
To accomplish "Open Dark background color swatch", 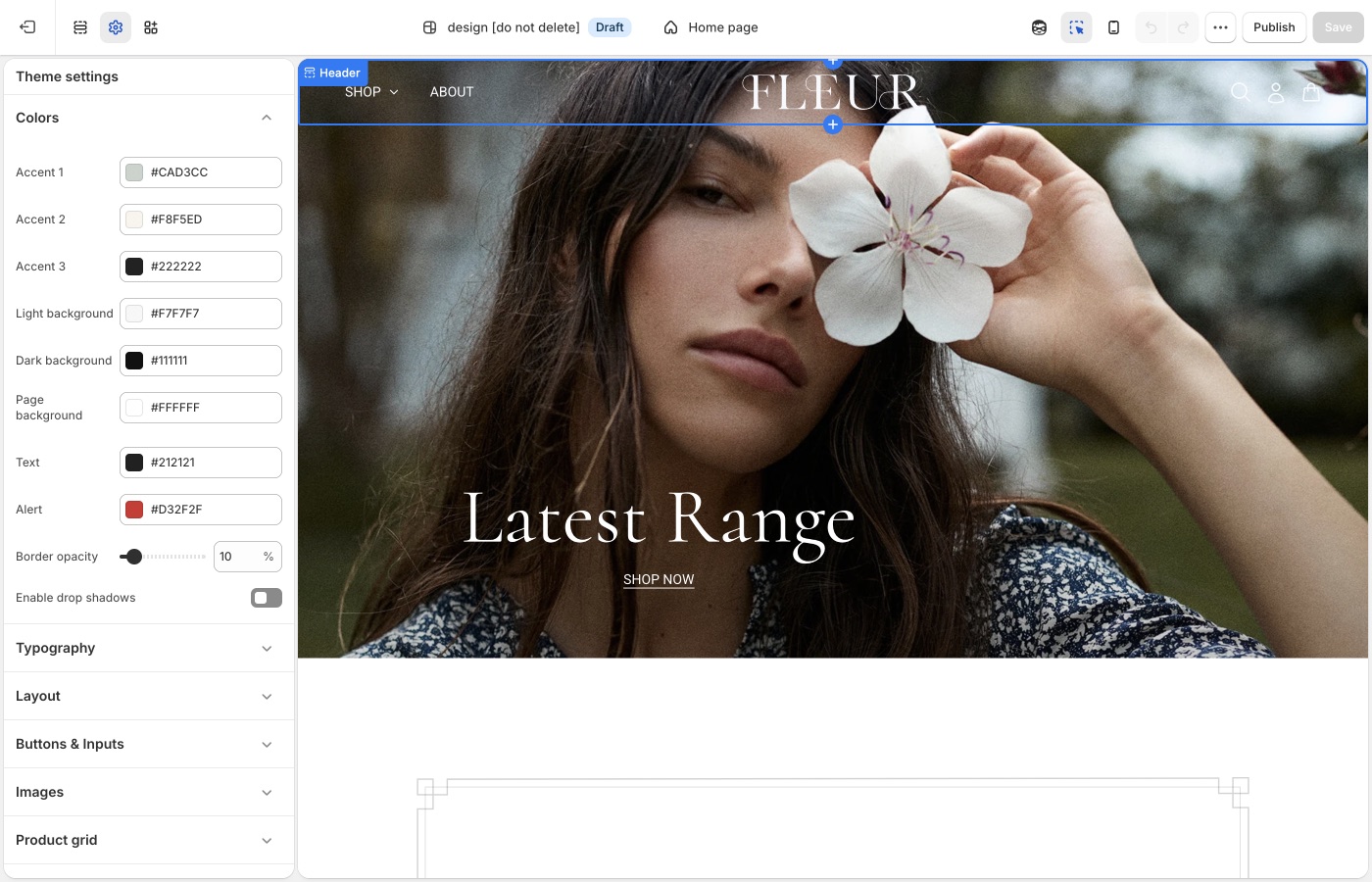I will click(134, 361).
